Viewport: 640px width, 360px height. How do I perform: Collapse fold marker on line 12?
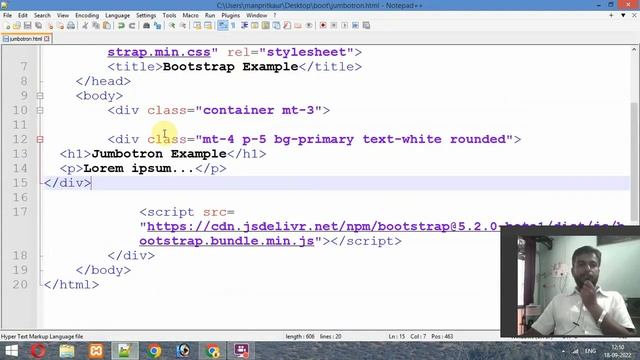point(40,140)
